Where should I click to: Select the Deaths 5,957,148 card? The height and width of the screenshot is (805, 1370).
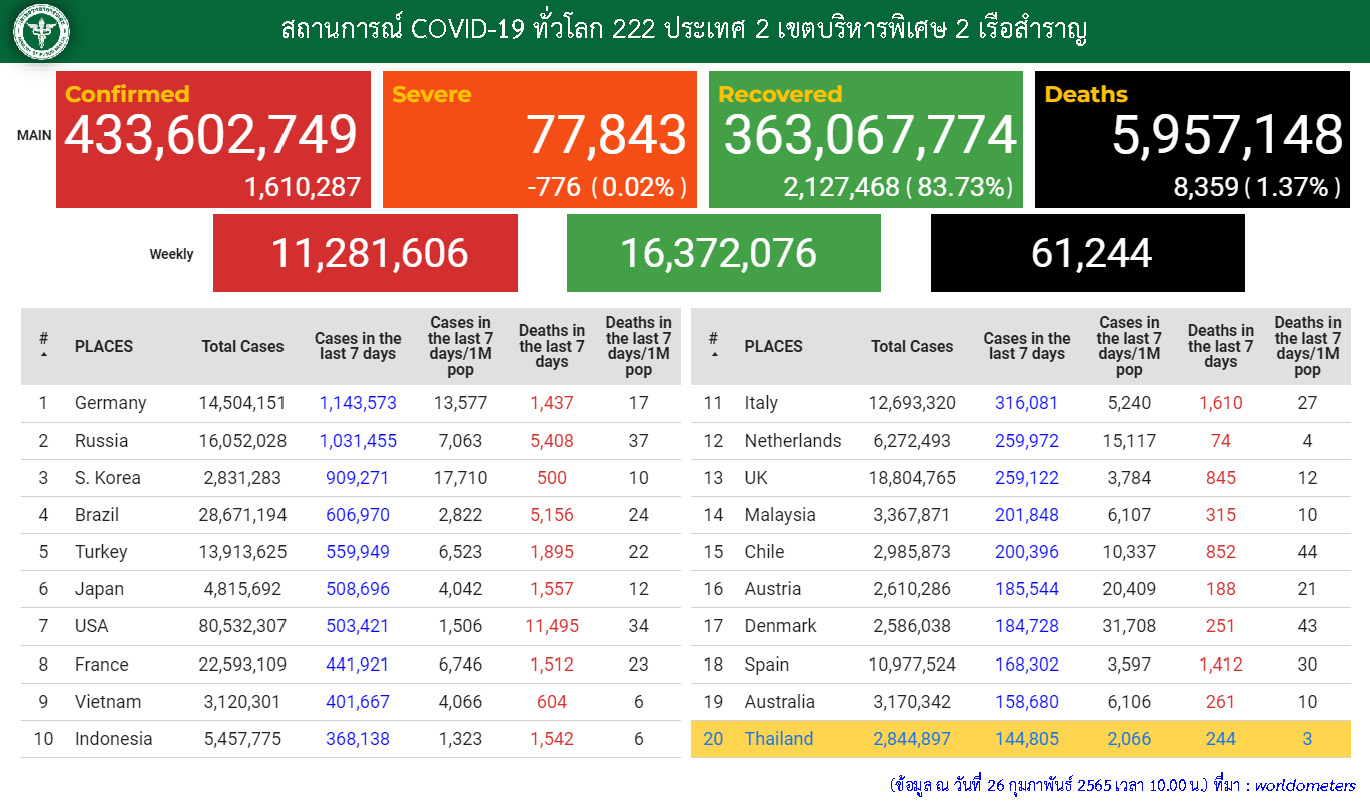click(x=1192, y=139)
